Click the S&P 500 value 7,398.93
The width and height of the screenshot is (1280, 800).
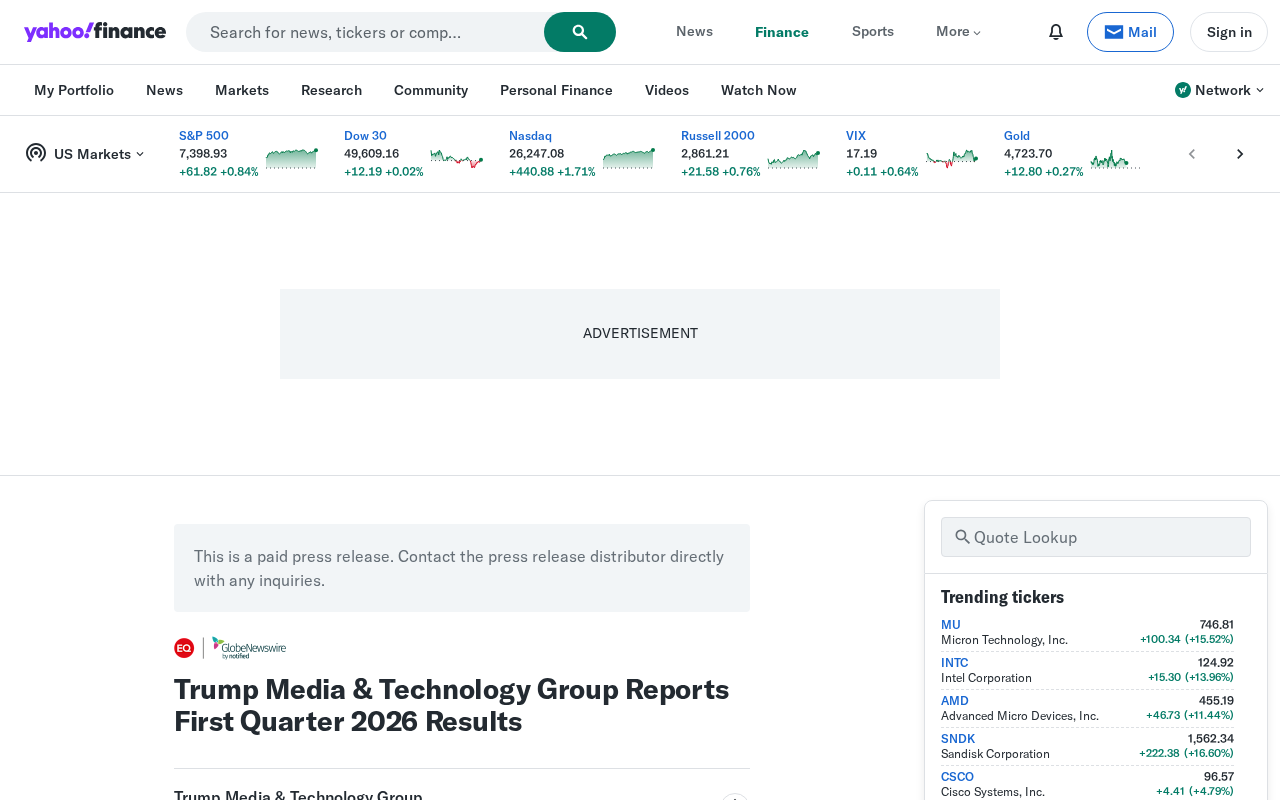pyautogui.click(x=203, y=154)
